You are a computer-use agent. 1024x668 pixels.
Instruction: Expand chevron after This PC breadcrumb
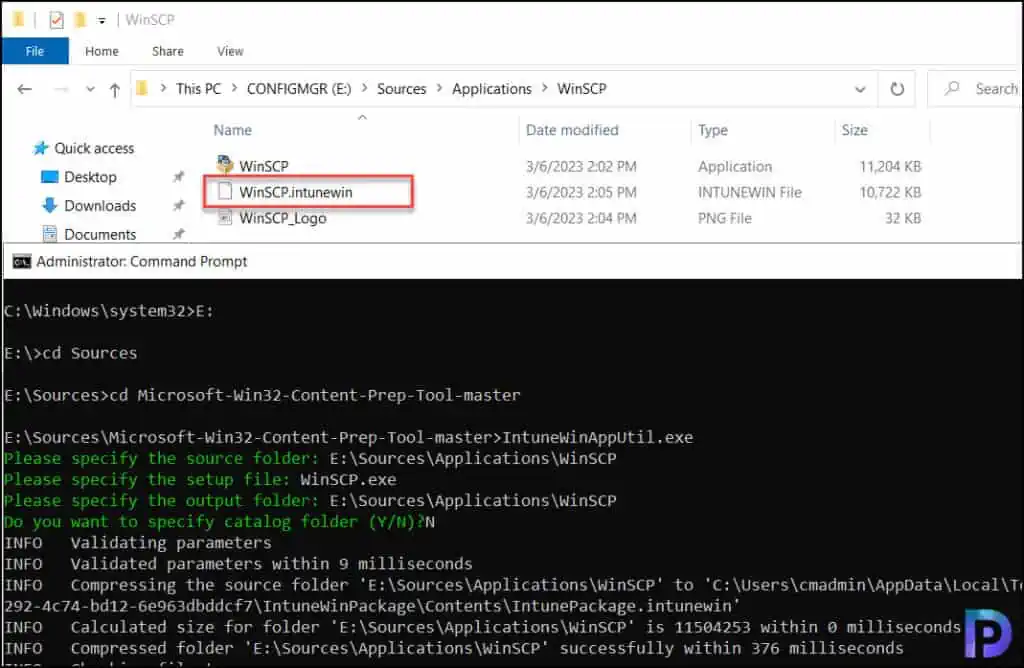coord(234,88)
